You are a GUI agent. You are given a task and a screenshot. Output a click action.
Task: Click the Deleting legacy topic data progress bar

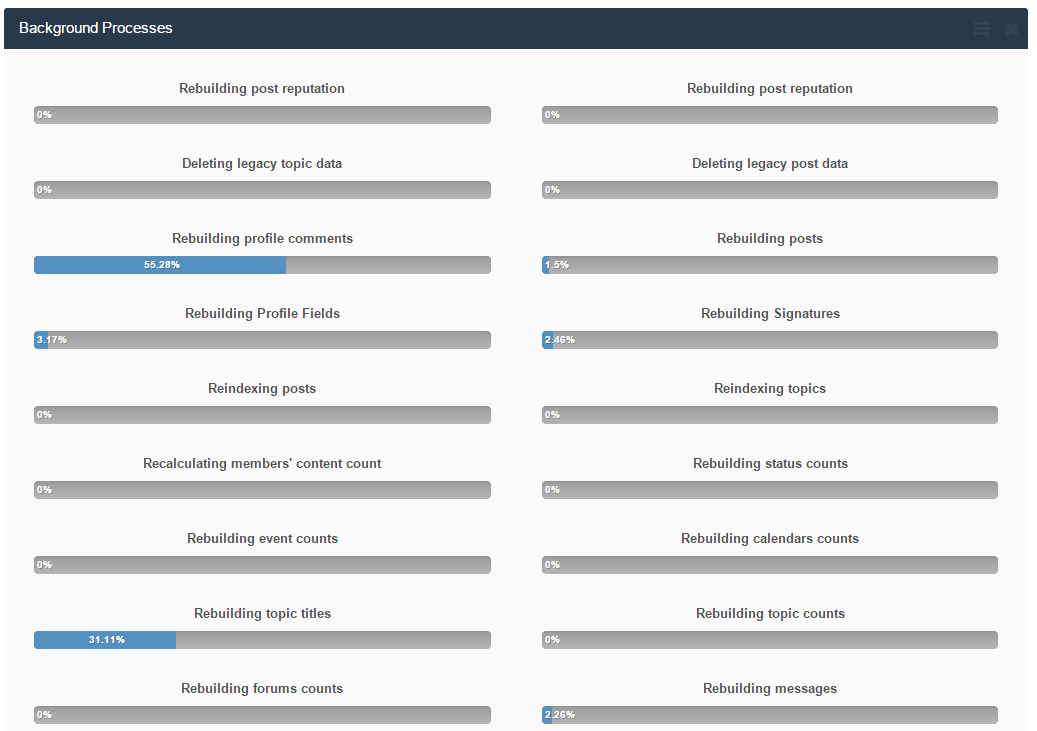[262, 190]
